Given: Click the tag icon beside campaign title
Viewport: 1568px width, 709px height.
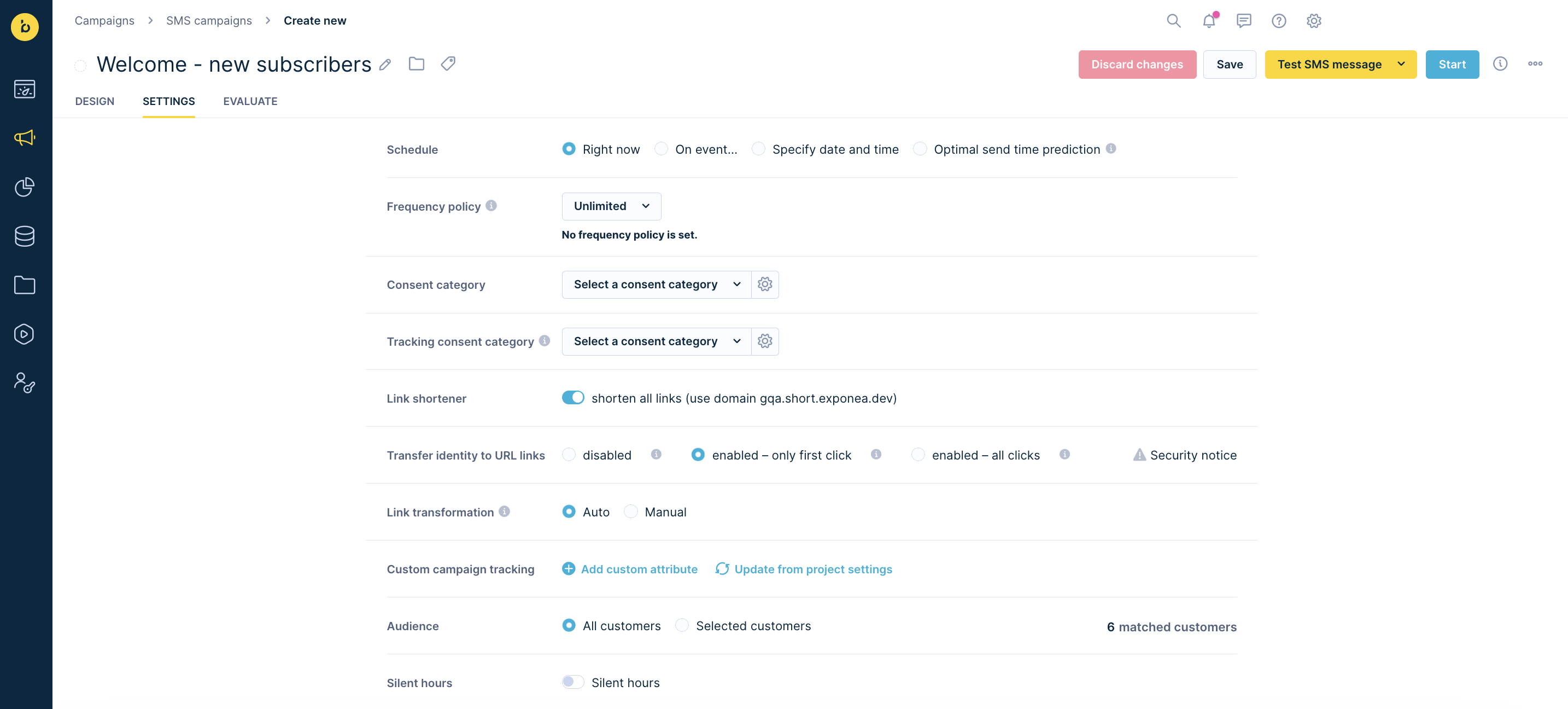Looking at the screenshot, I should click(x=448, y=63).
